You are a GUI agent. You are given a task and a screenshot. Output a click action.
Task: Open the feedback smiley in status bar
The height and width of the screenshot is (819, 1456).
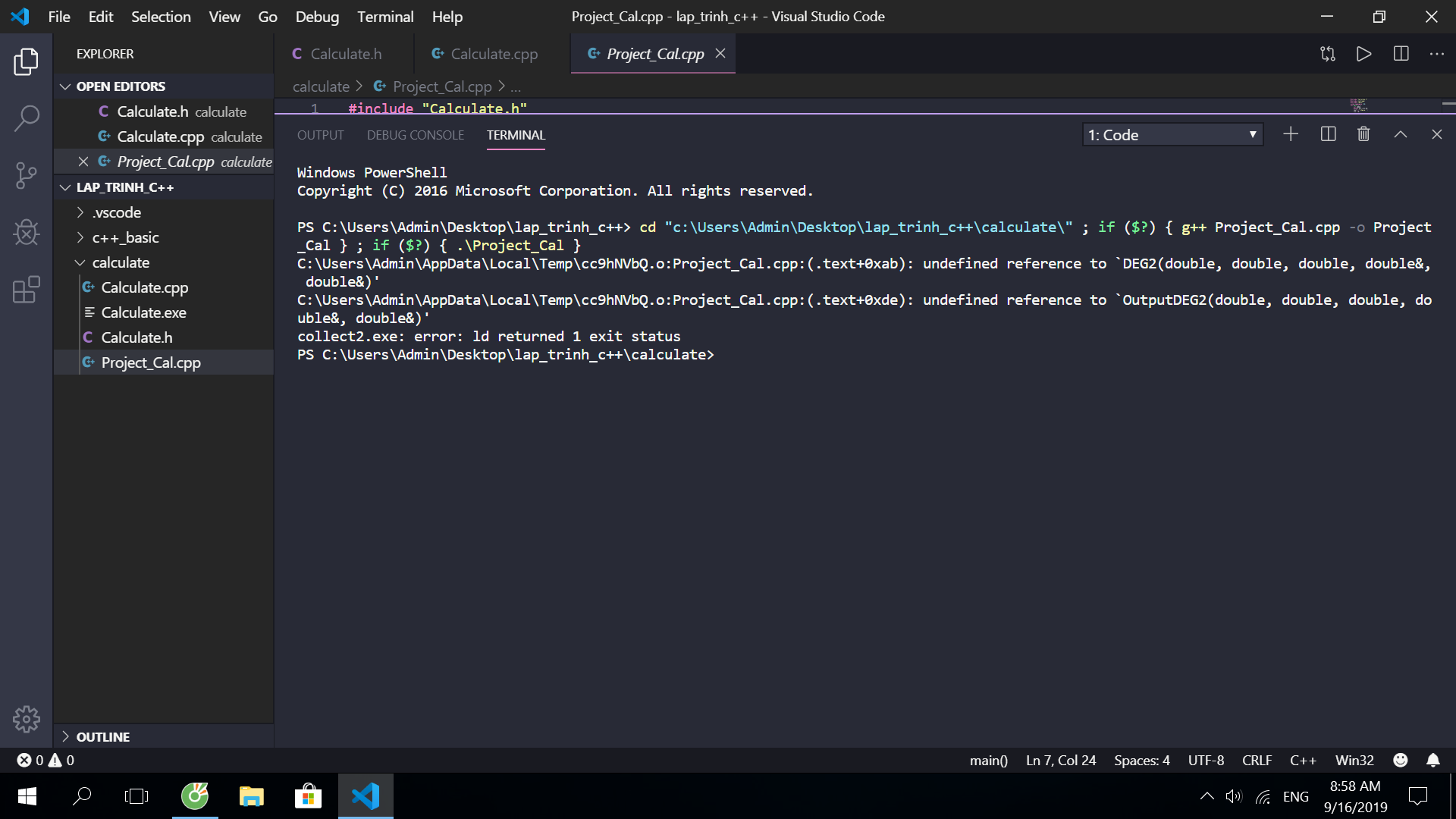pos(1401,760)
